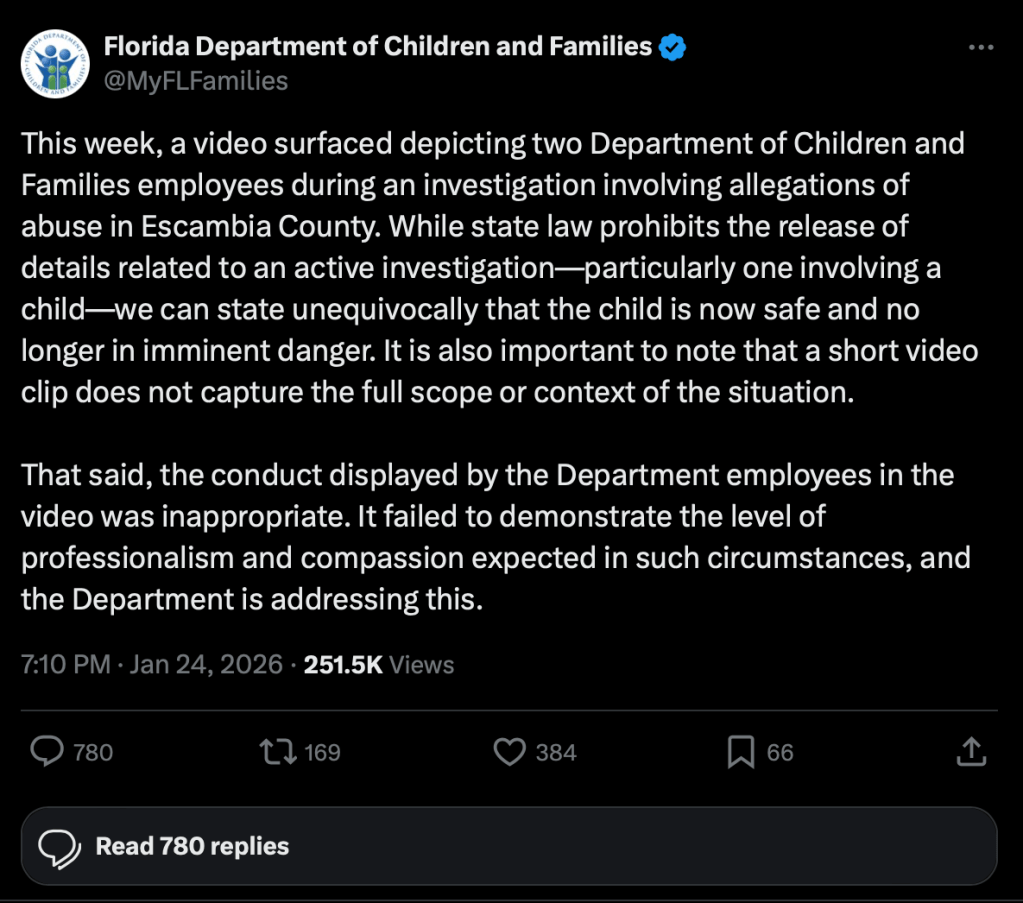
Task: Click the reply speech bubble icon
Action: coord(47,752)
